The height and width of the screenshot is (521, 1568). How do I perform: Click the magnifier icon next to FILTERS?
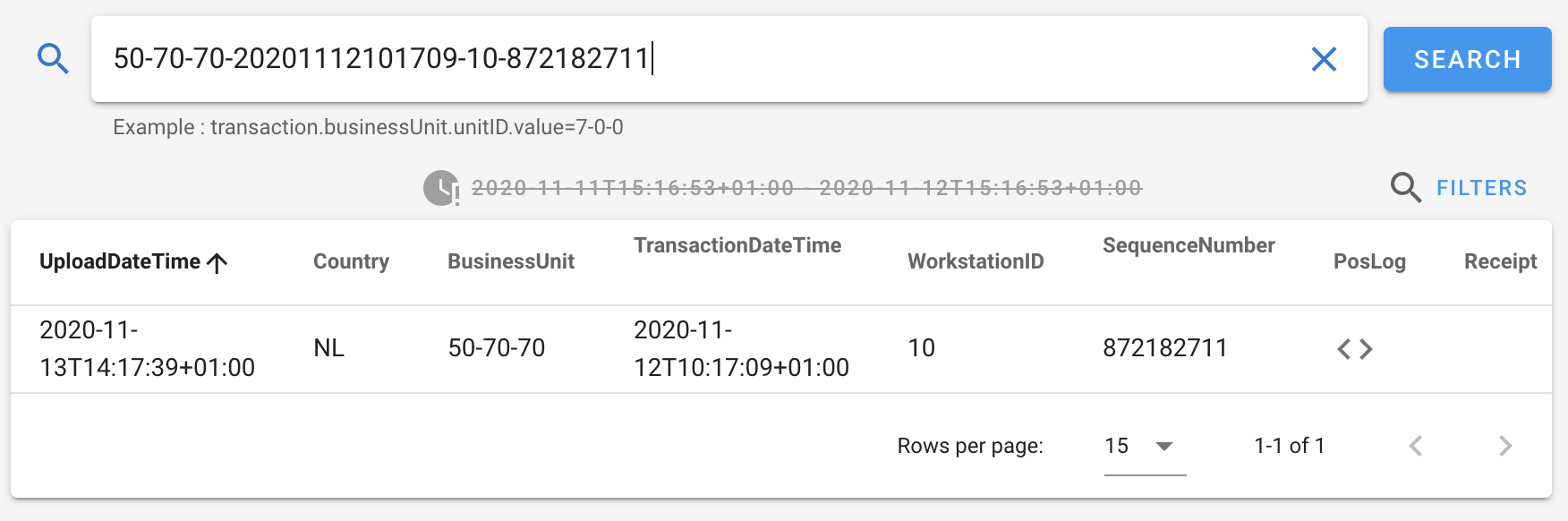click(1405, 188)
